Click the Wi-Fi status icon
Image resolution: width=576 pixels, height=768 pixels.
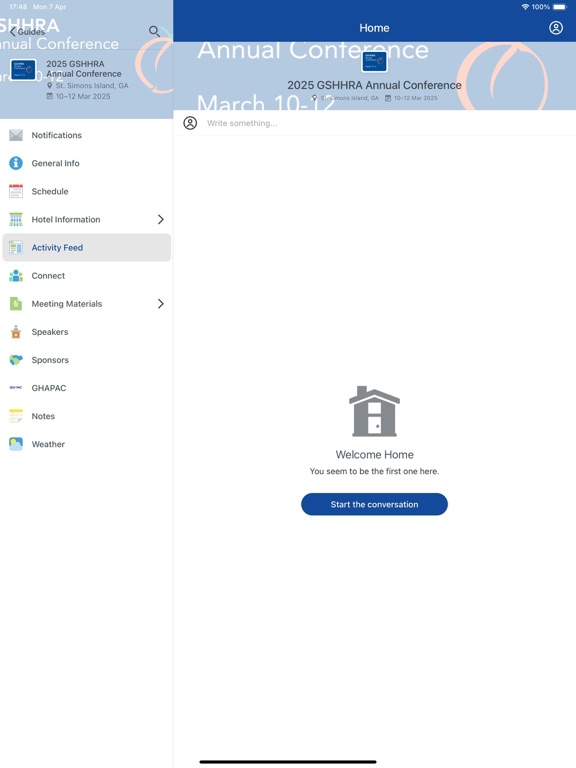tap(525, 7)
